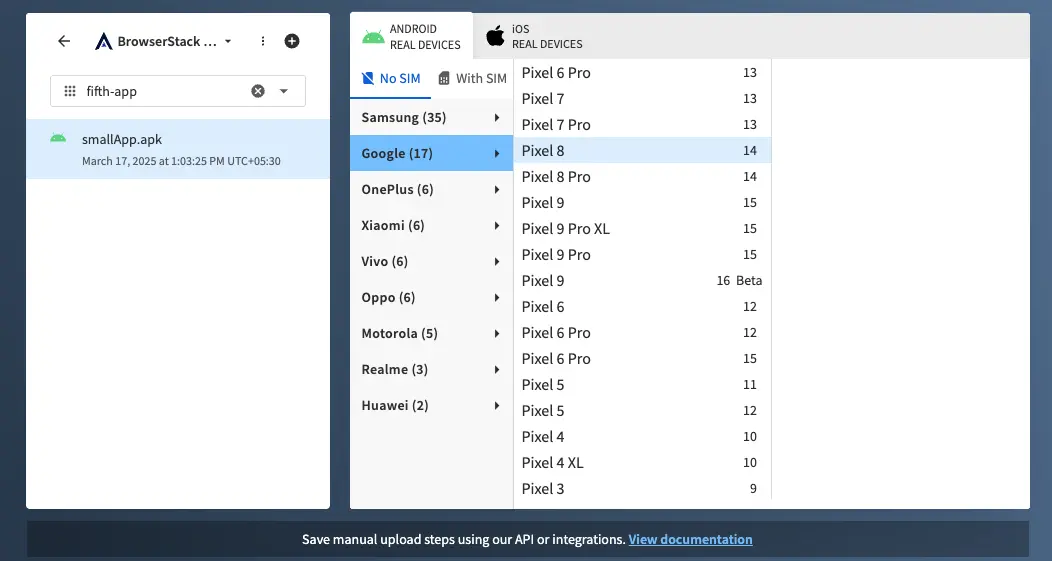Screen dimensions: 1052x561
Task: Select Pixel 9 with Android 16 Beta
Action: (640, 281)
